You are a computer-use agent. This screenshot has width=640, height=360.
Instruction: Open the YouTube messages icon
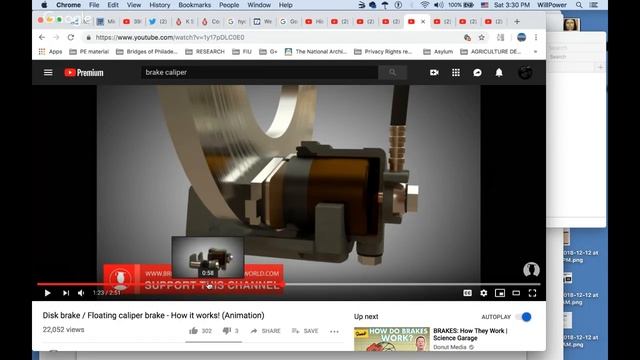(x=477, y=73)
